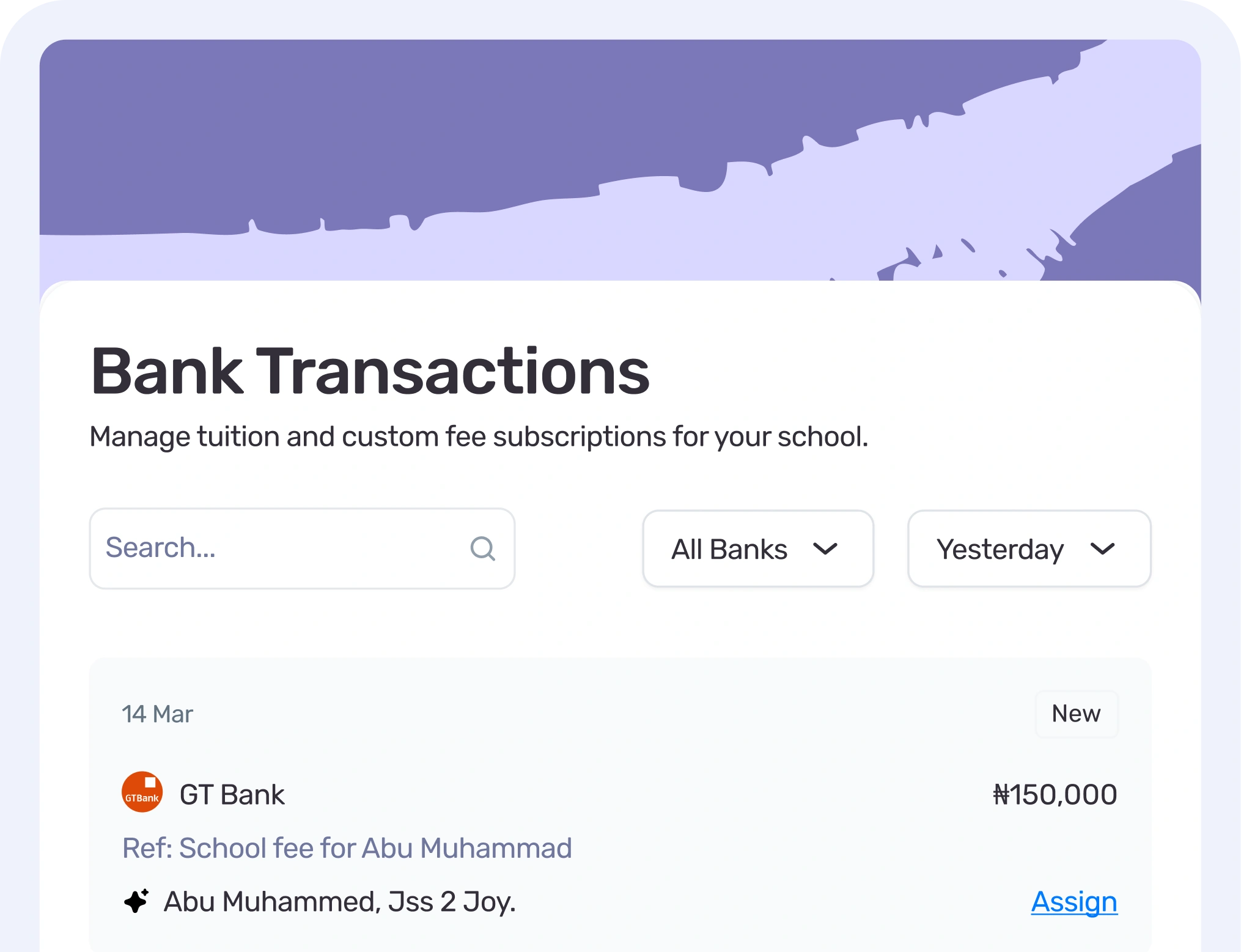Image resolution: width=1241 pixels, height=952 pixels.
Task: Click the Assign link
Action: pyautogui.click(x=1074, y=902)
